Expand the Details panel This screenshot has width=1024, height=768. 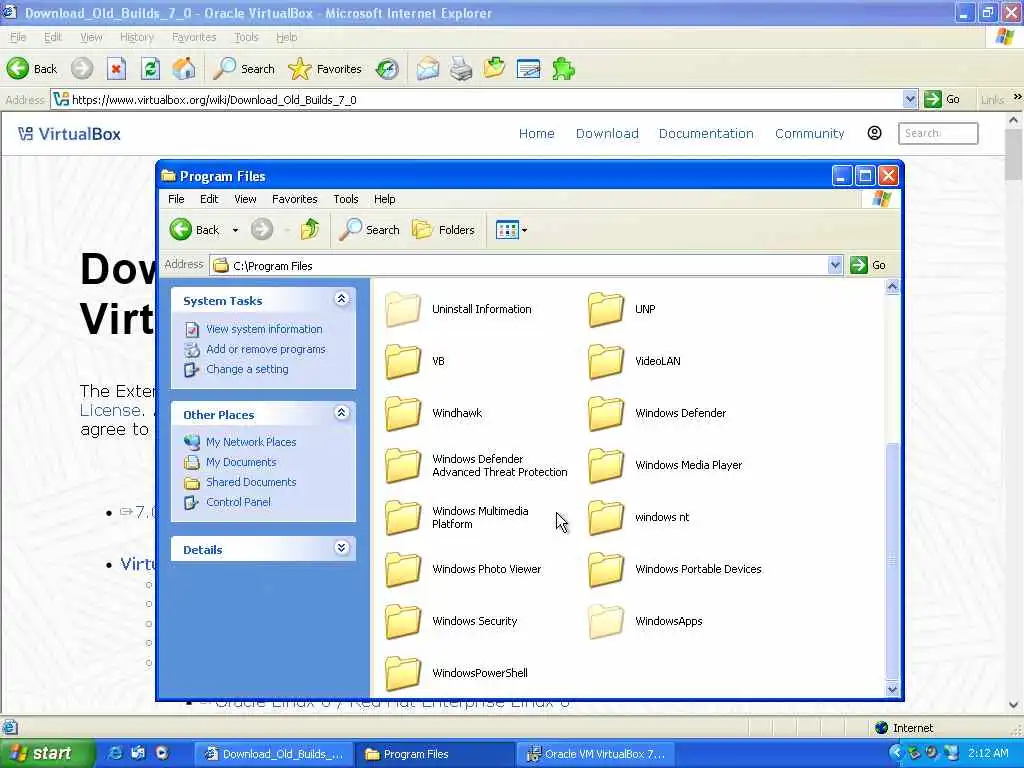(x=342, y=548)
